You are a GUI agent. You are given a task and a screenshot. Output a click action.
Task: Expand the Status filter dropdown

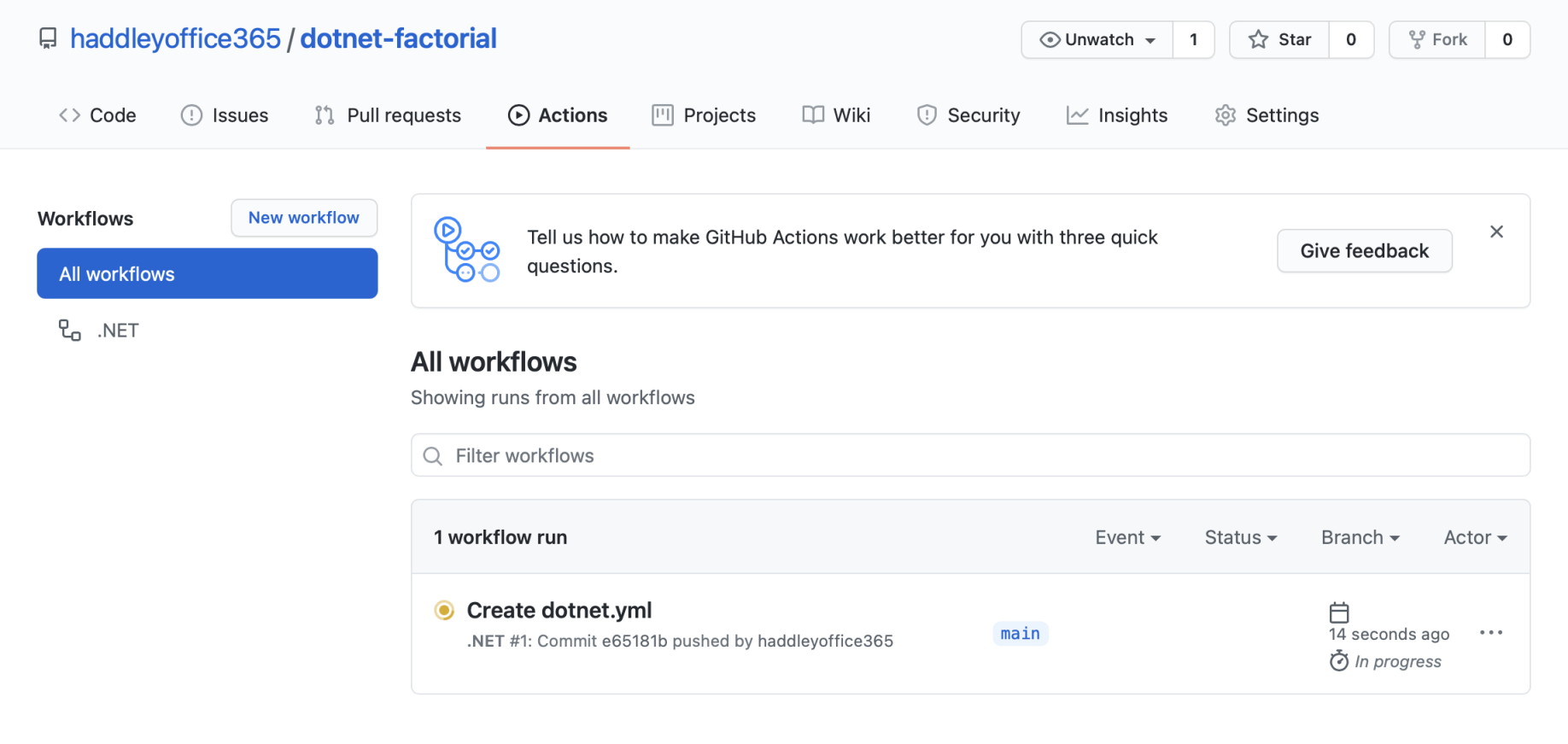click(x=1240, y=537)
